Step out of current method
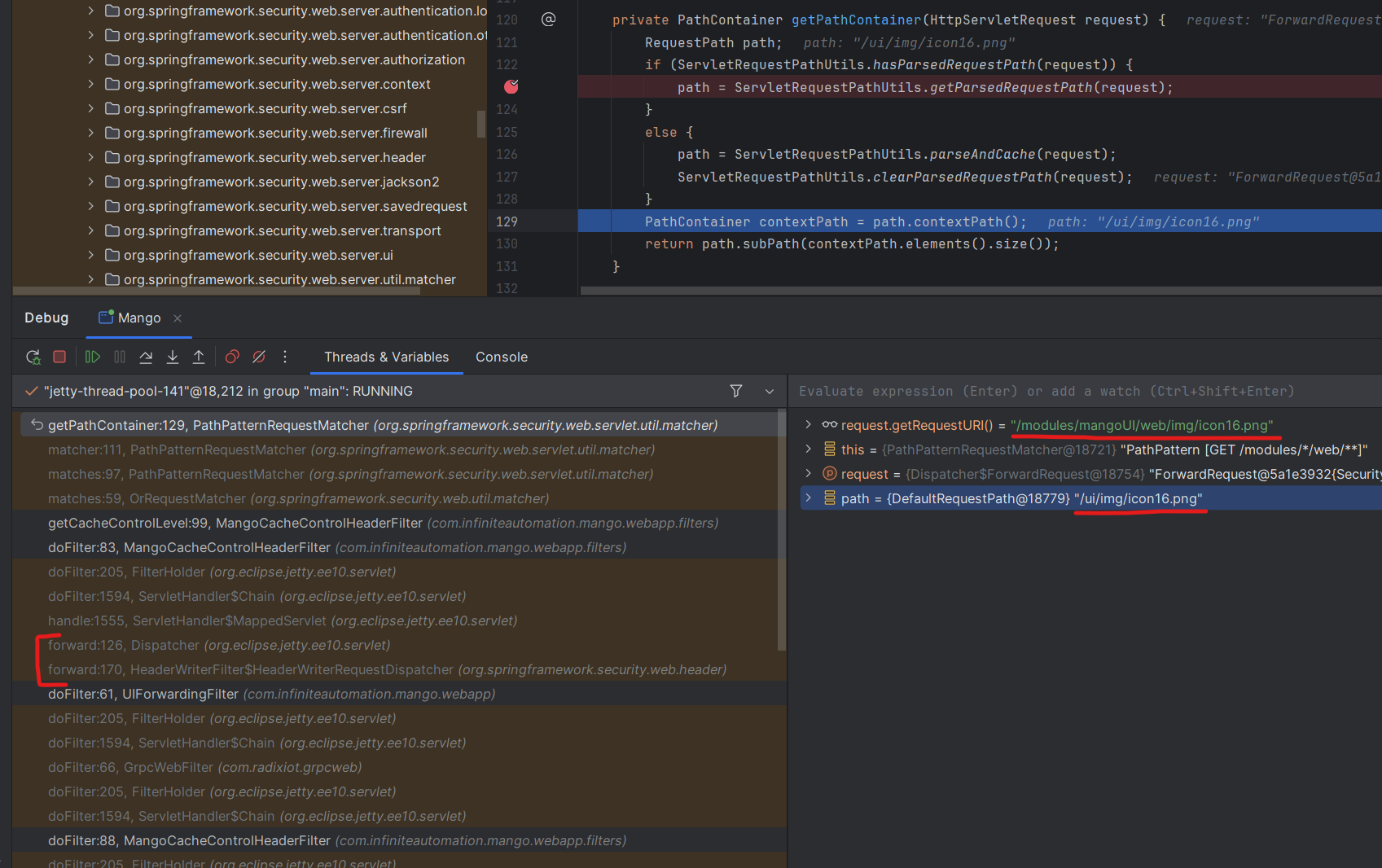 point(199,357)
